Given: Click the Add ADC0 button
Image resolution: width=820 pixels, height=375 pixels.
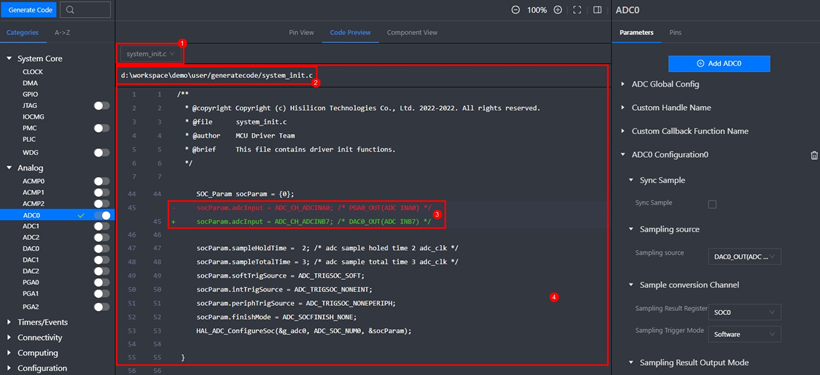Looking at the screenshot, I should tap(719, 63).
